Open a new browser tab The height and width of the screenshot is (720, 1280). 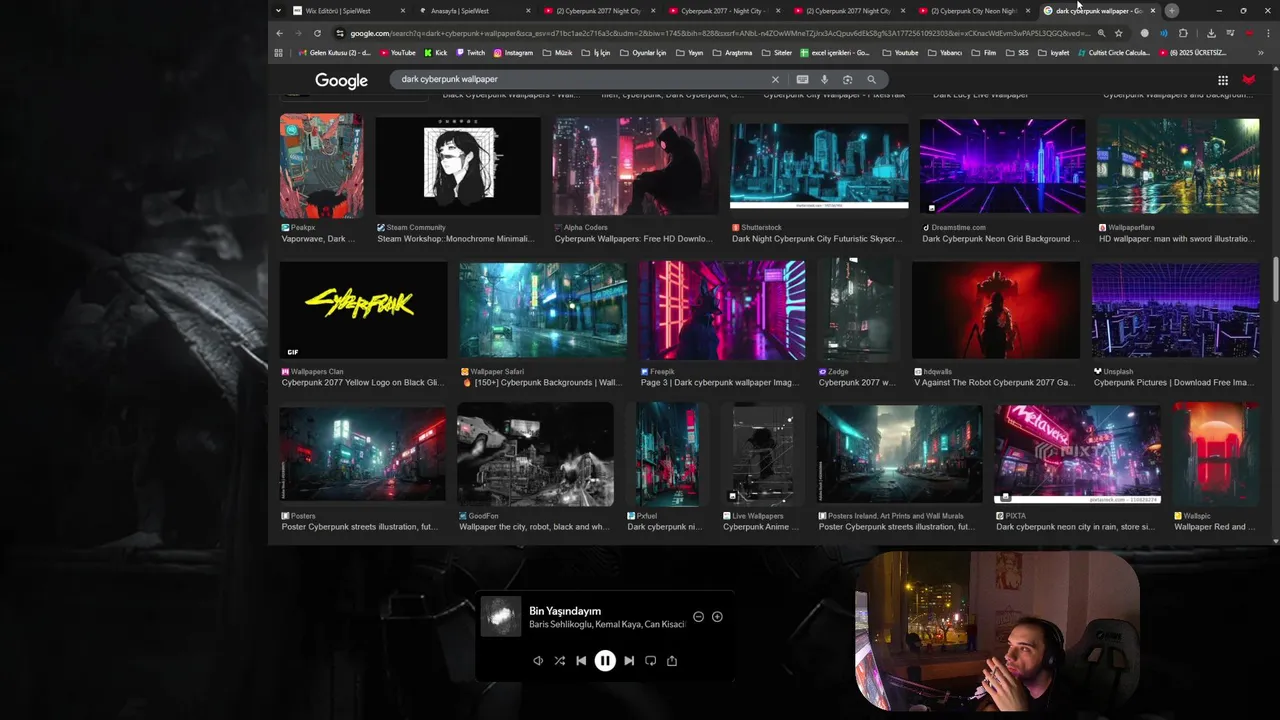point(1171,11)
